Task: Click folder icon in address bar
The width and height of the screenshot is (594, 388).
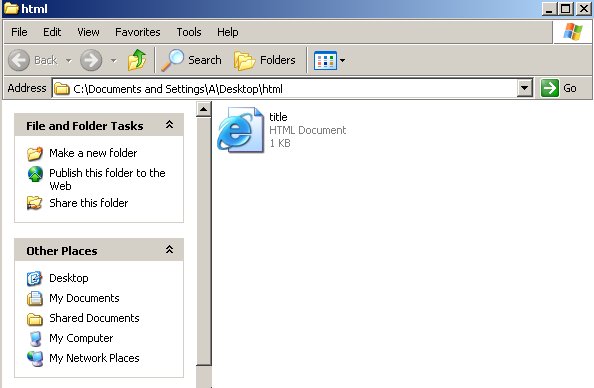Action: click(62, 89)
